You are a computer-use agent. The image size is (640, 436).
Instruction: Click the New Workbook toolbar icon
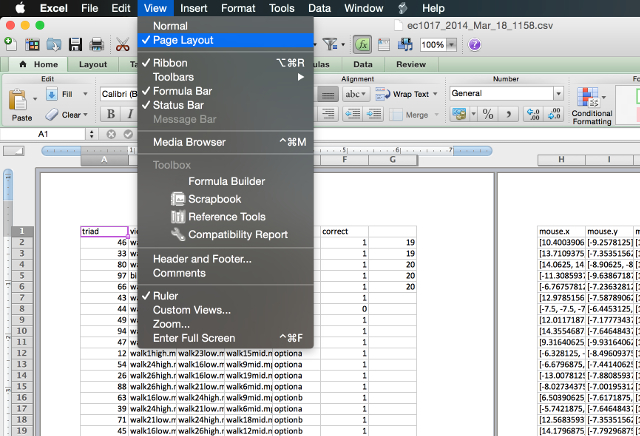coord(10,44)
